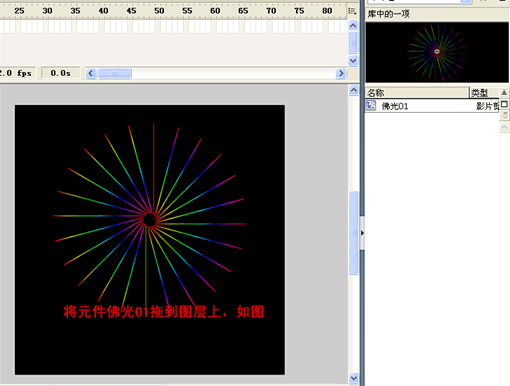Click frame 50 on the timeline ruler

coord(159,11)
